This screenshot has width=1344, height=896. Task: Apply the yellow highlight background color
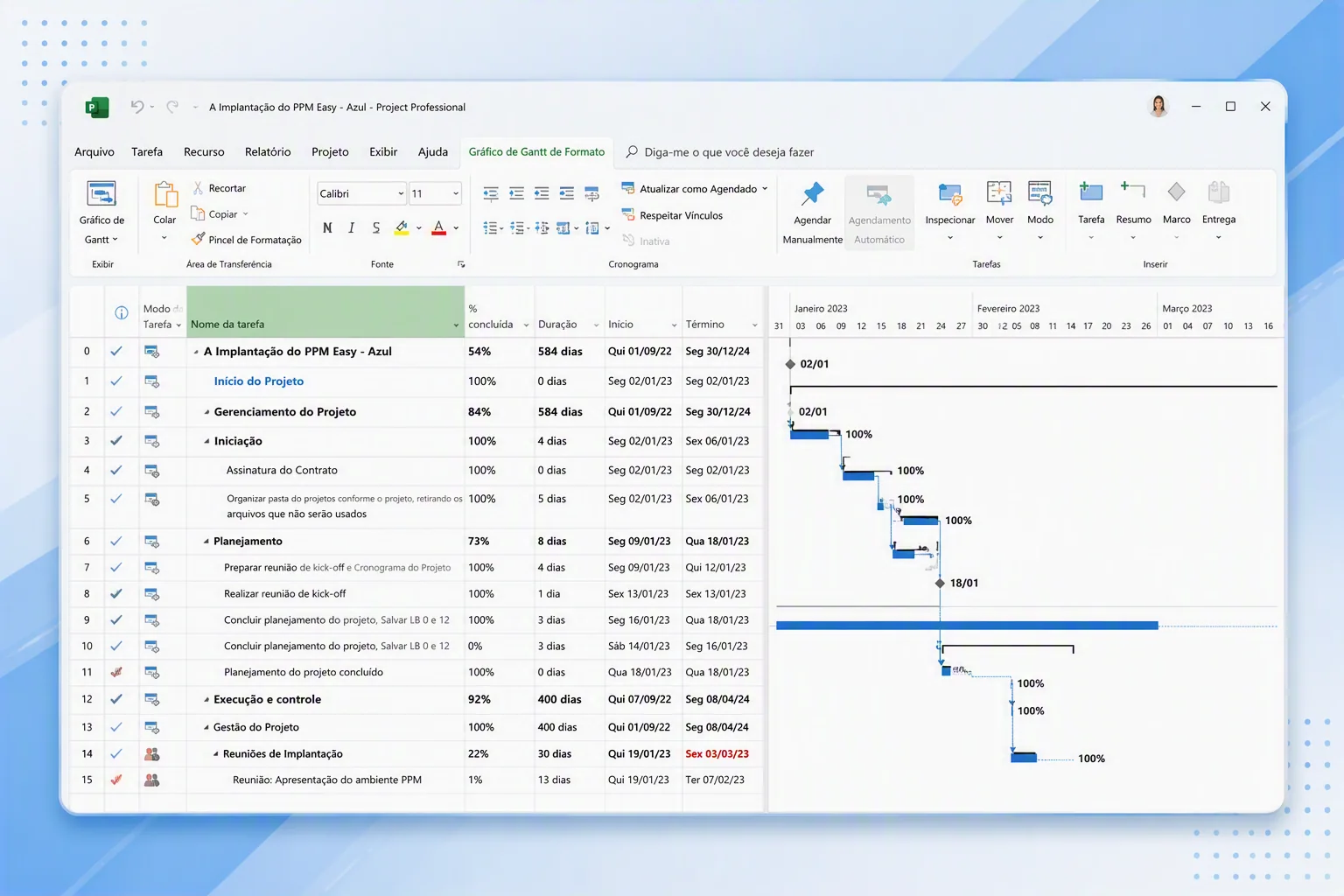coord(402,227)
